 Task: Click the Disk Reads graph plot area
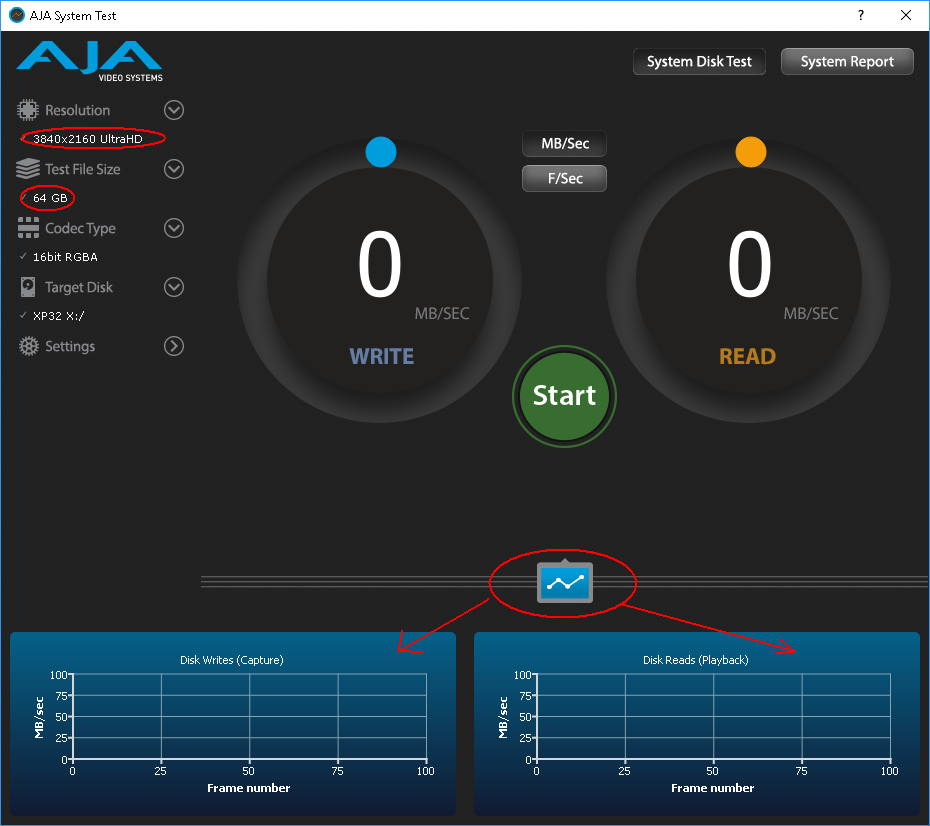click(714, 716)
